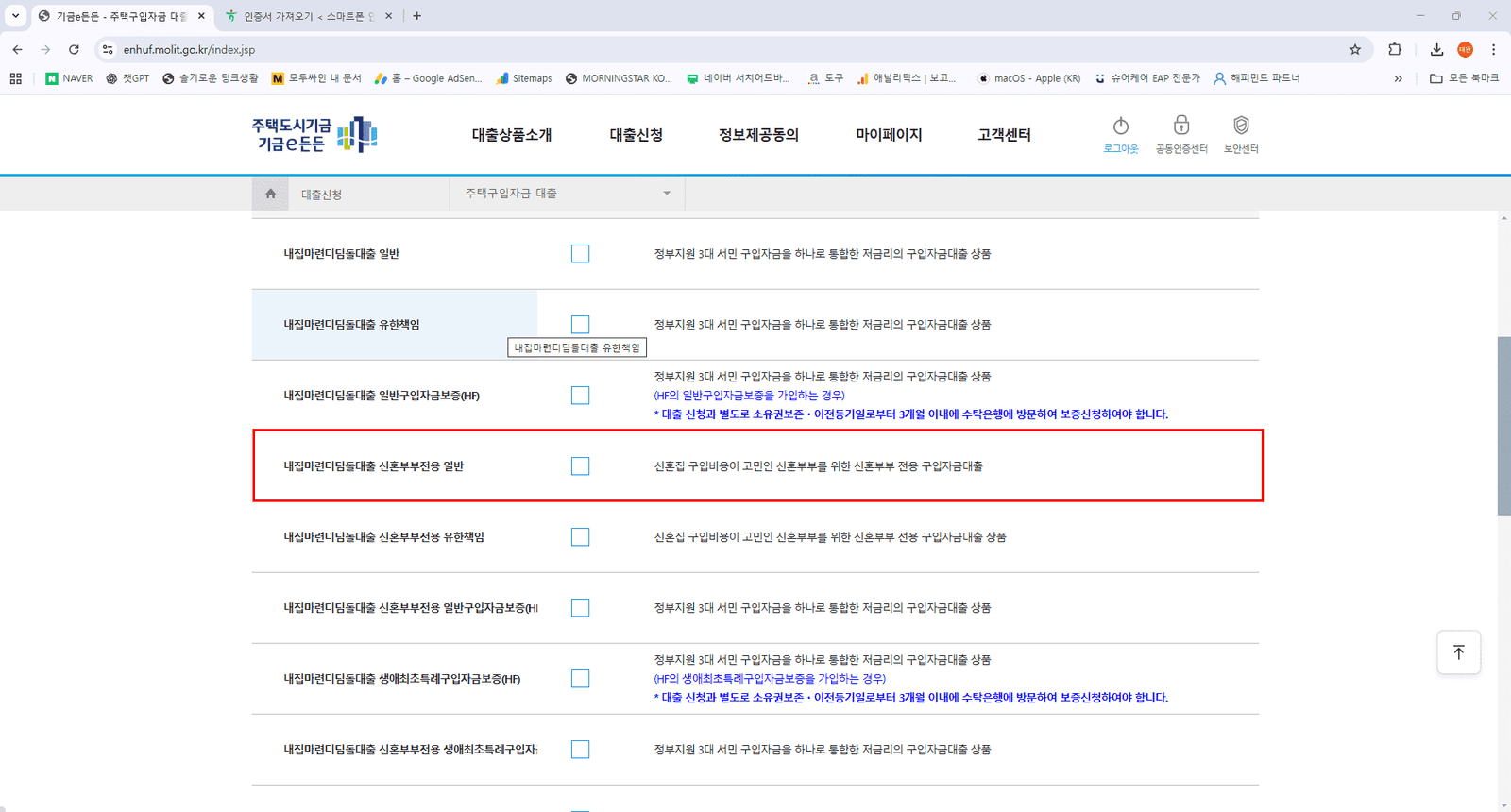Check 내집마련디딤돌대출 신혼부부전용 일반 checkbox
1511x812 pixels.
[x=580, y=466]
